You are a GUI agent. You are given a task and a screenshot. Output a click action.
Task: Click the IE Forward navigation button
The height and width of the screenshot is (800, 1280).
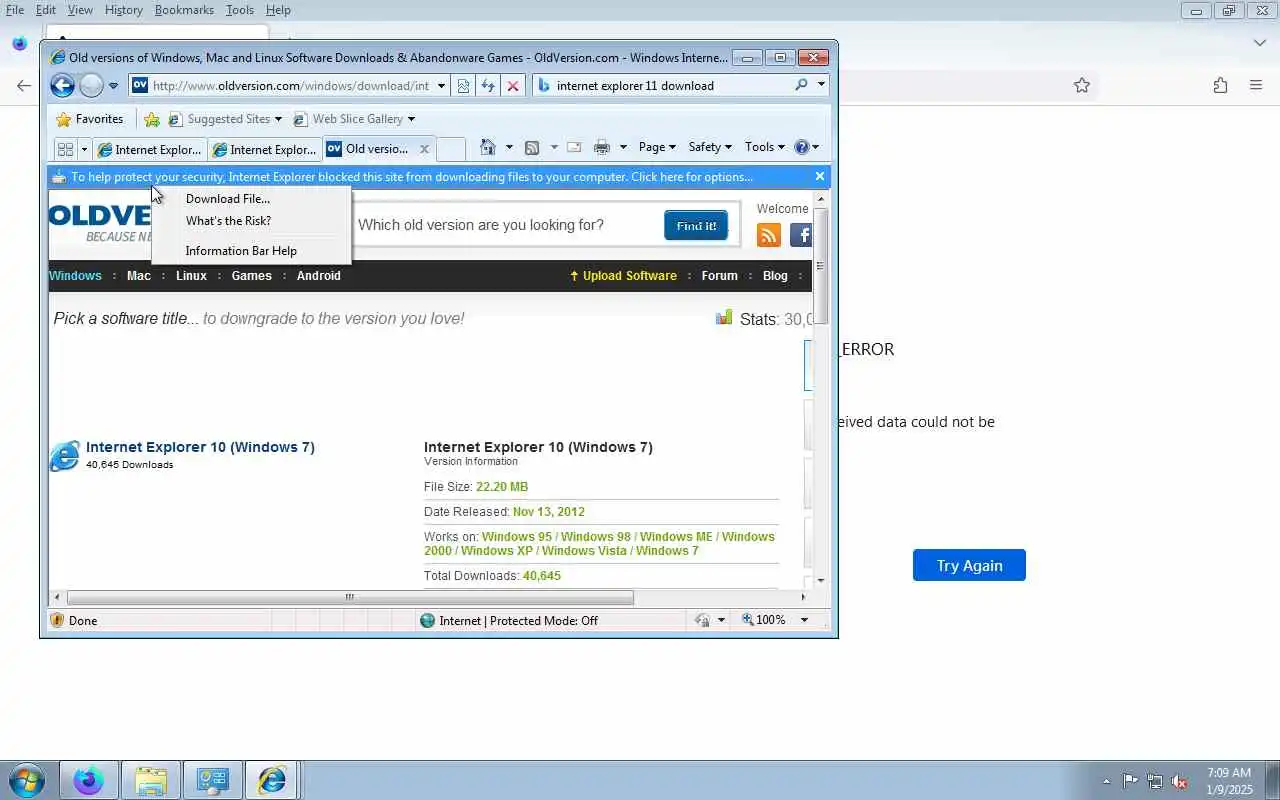tap(91, 85)
